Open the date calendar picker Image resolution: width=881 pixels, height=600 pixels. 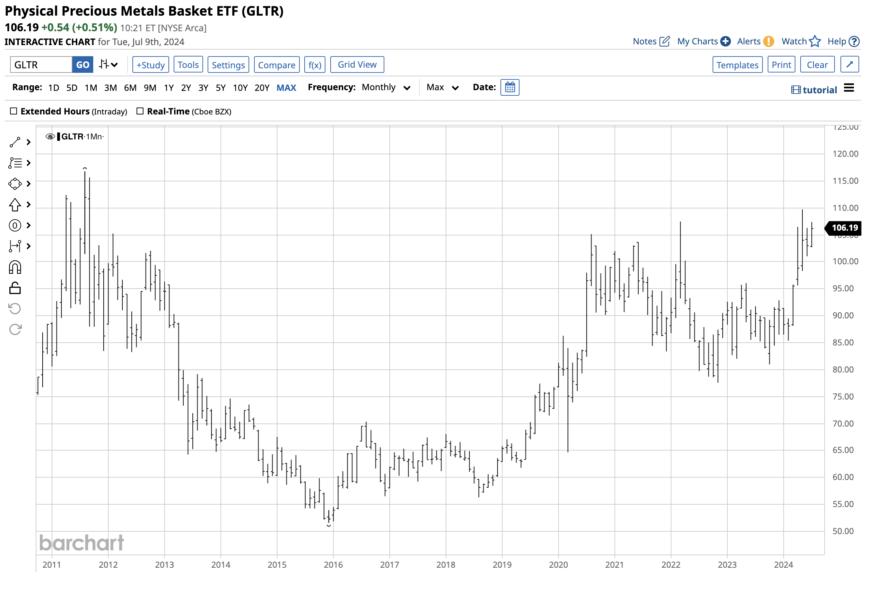click(510, 87)
